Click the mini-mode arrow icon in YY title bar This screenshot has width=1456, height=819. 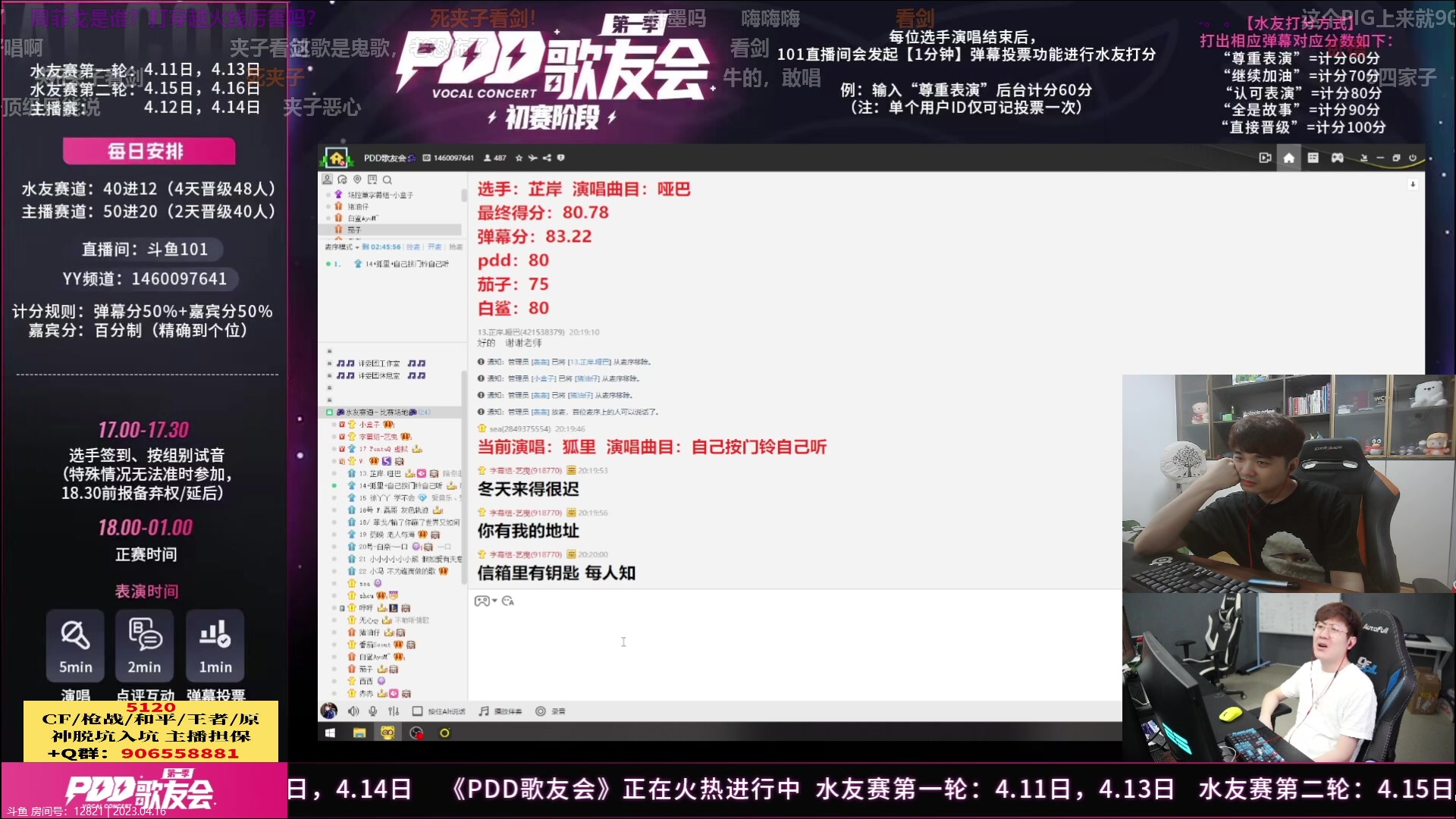pos(1363,158)
